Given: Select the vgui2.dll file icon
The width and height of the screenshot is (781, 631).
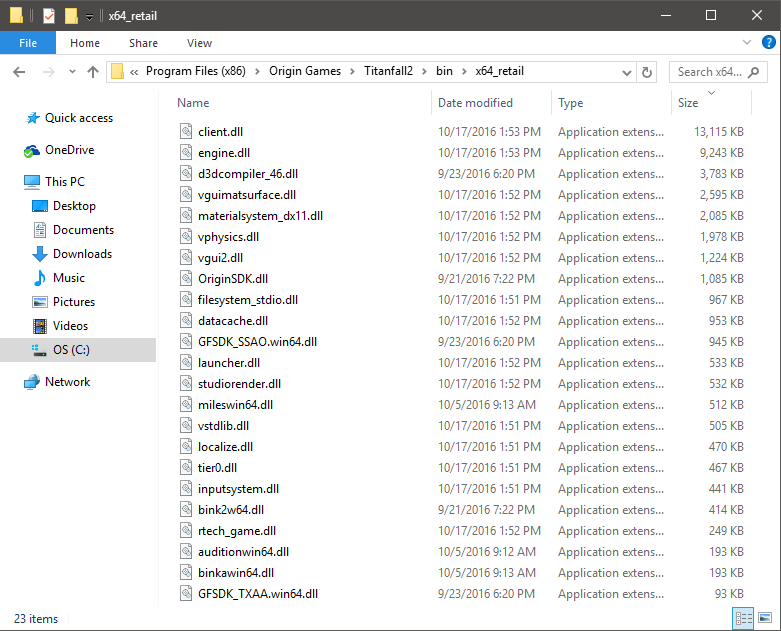Looking at the screenshot, I should (x=186, y=257).
